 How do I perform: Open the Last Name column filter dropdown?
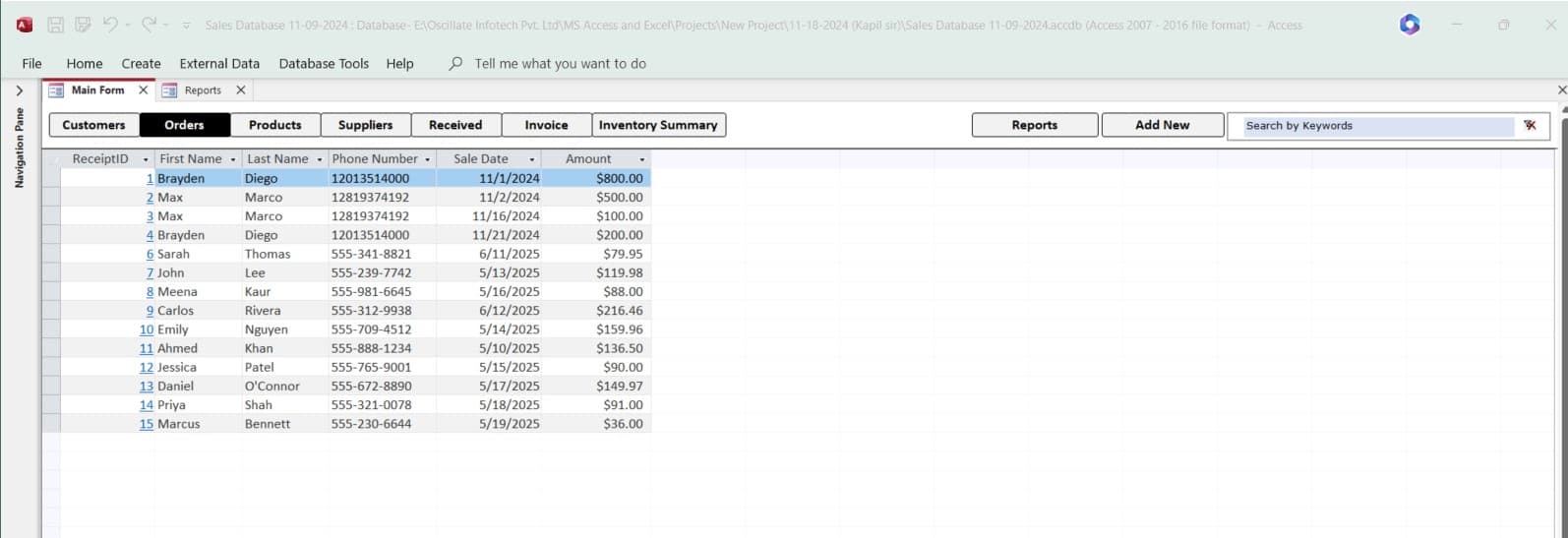click(x=320, y=159)
